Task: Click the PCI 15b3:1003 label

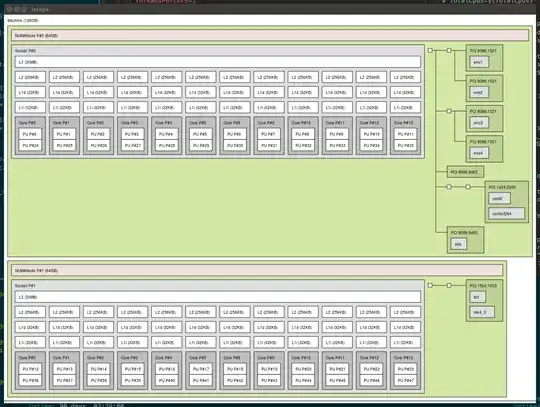Action: [x=483, y=286]
